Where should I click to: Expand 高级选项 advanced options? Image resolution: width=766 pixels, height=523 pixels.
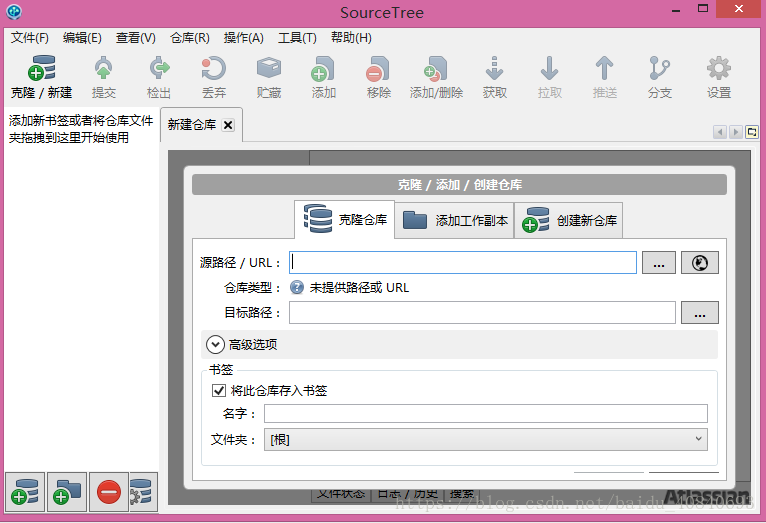pyautogui.click(x=215, y=344)
